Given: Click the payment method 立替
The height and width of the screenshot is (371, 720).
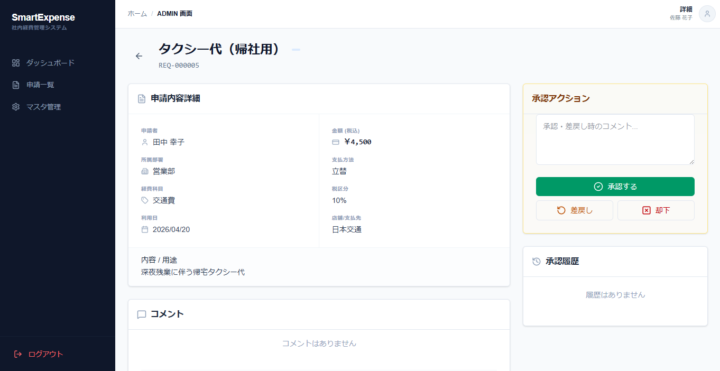Looking at the screenshot, I should [339, 171].
